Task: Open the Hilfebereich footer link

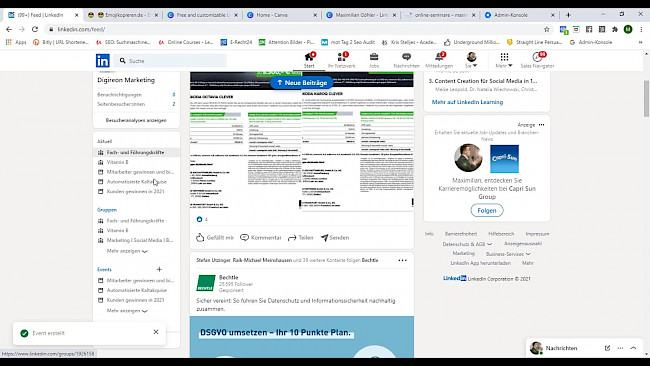Action: tap(501, 234)
